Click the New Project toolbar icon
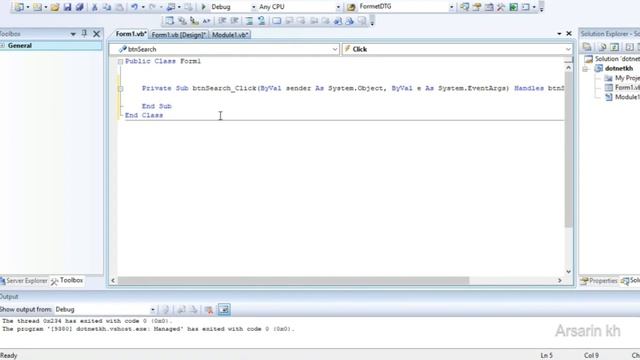This screenshot has width=640, height=360. (x=19, y=7)
